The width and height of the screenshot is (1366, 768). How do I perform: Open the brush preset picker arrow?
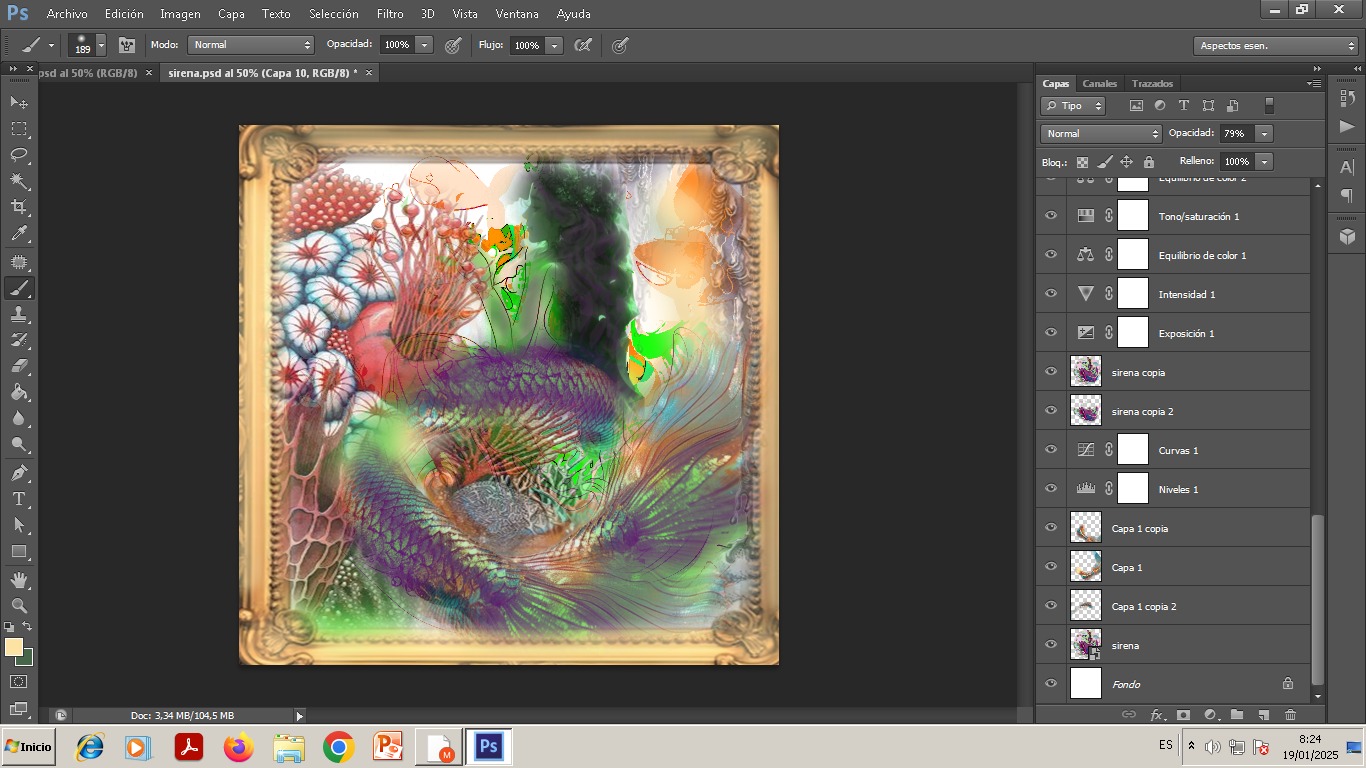[101, 45]
